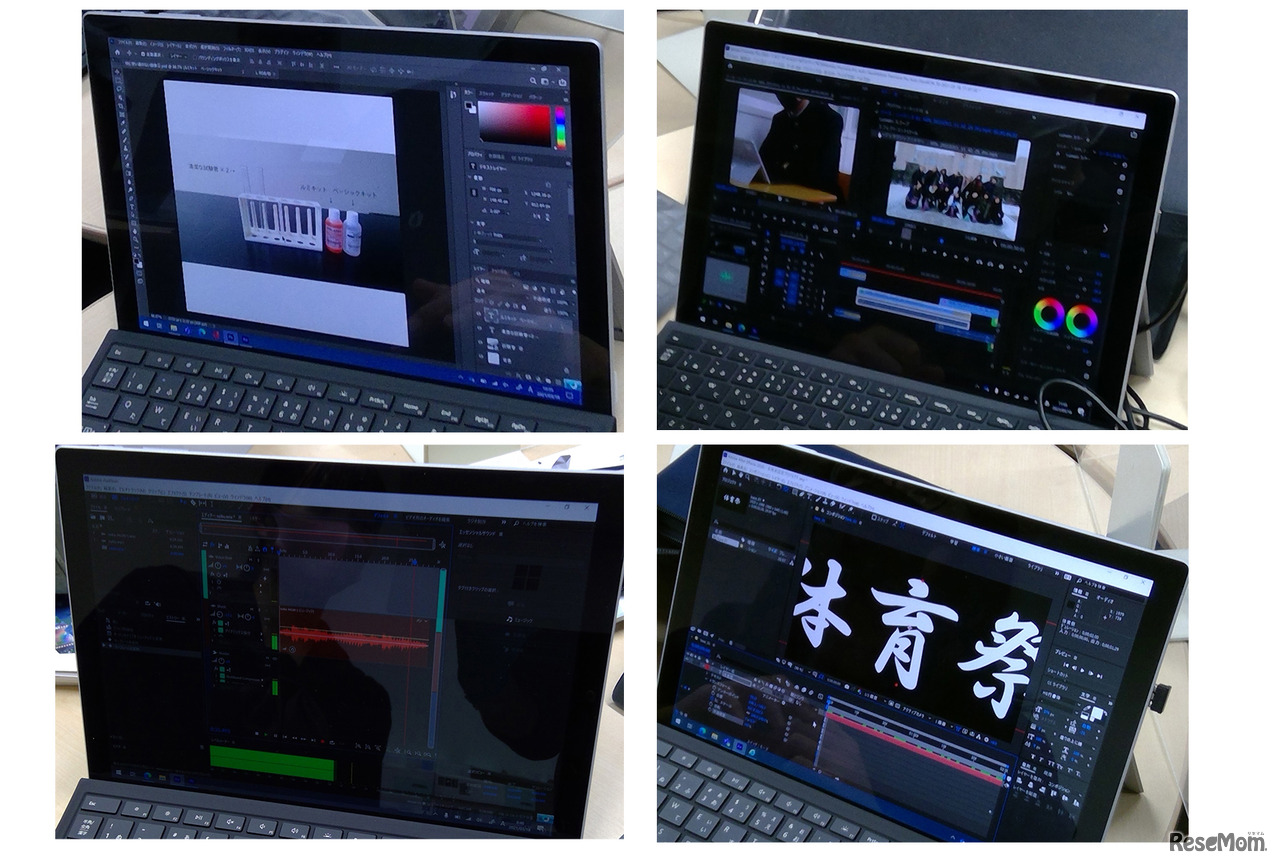Select the Zoom tool in Photoshop's toolbar
This screenshot has height=865, width=1280.
[x=136, y=238]
